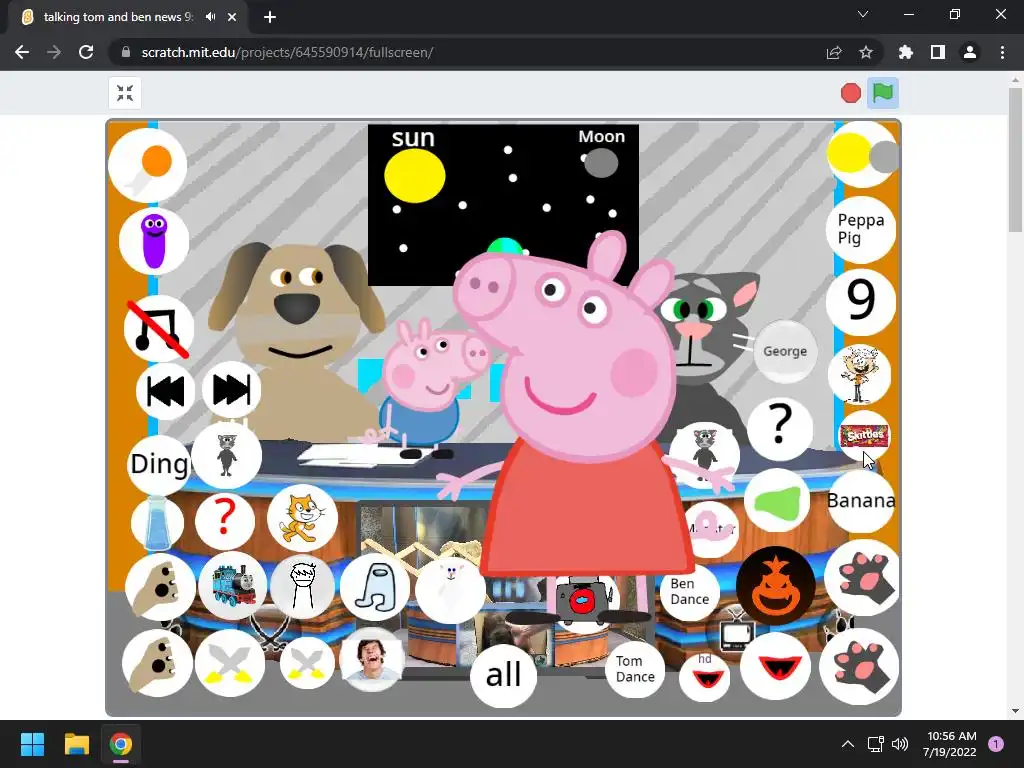The image size is (1024, 768).
Task: Show hidden system tray icons
Action: [x=848, y=744]
